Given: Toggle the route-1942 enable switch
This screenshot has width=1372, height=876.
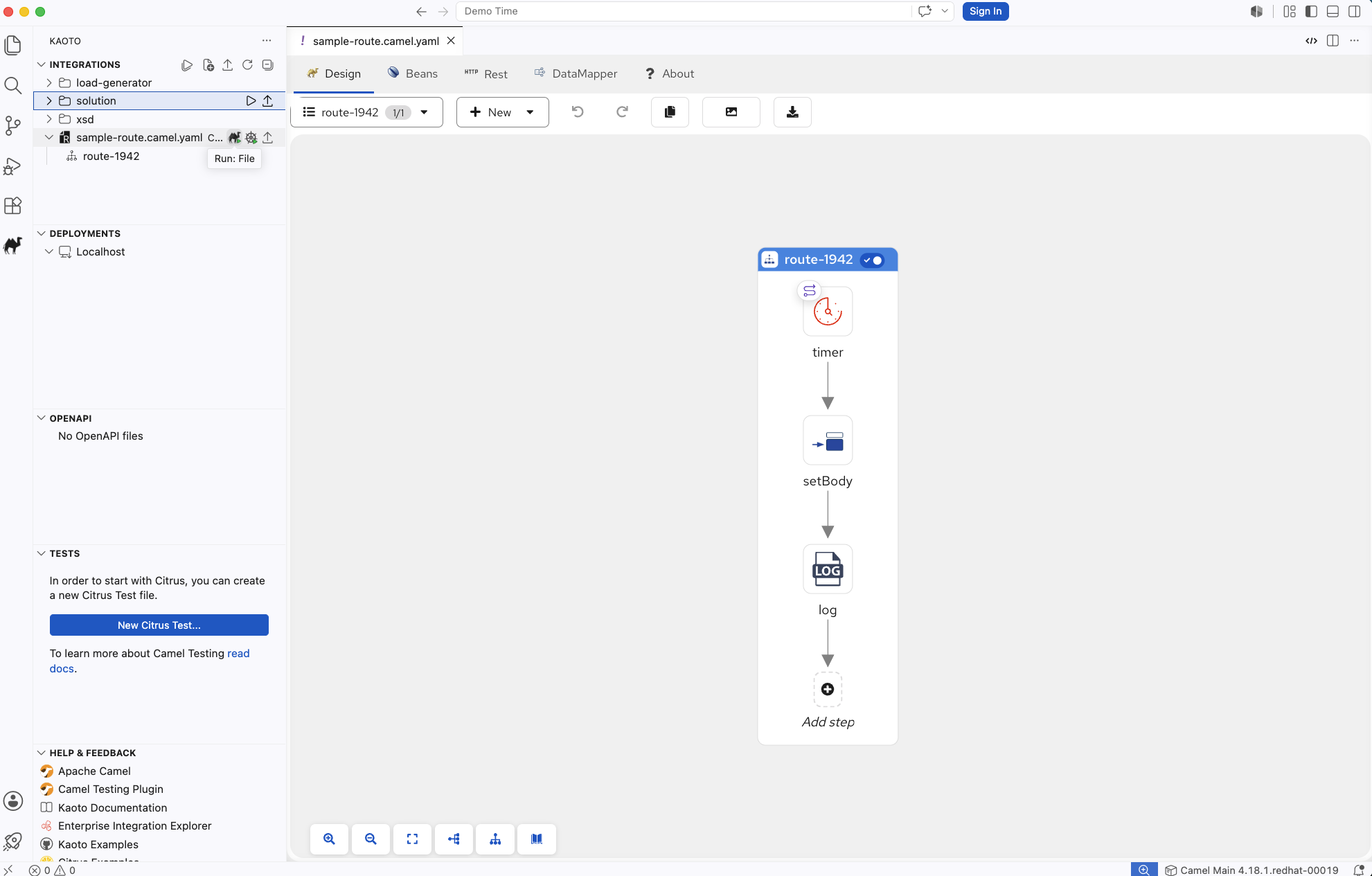Looking at the screenshot, I should point(872,260).
